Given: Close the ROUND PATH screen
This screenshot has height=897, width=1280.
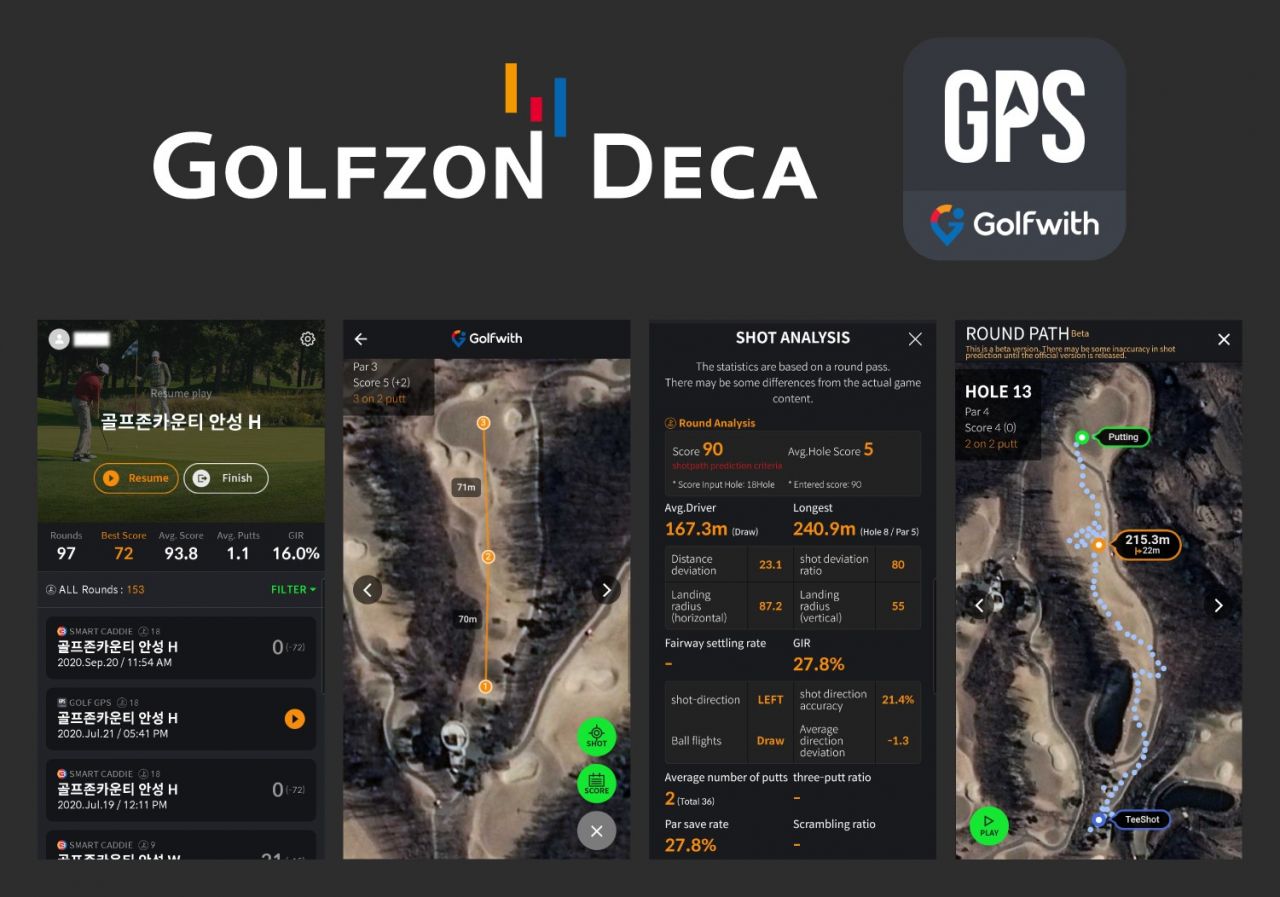Looking at the screenshot, I should [x=1224, y=340].
